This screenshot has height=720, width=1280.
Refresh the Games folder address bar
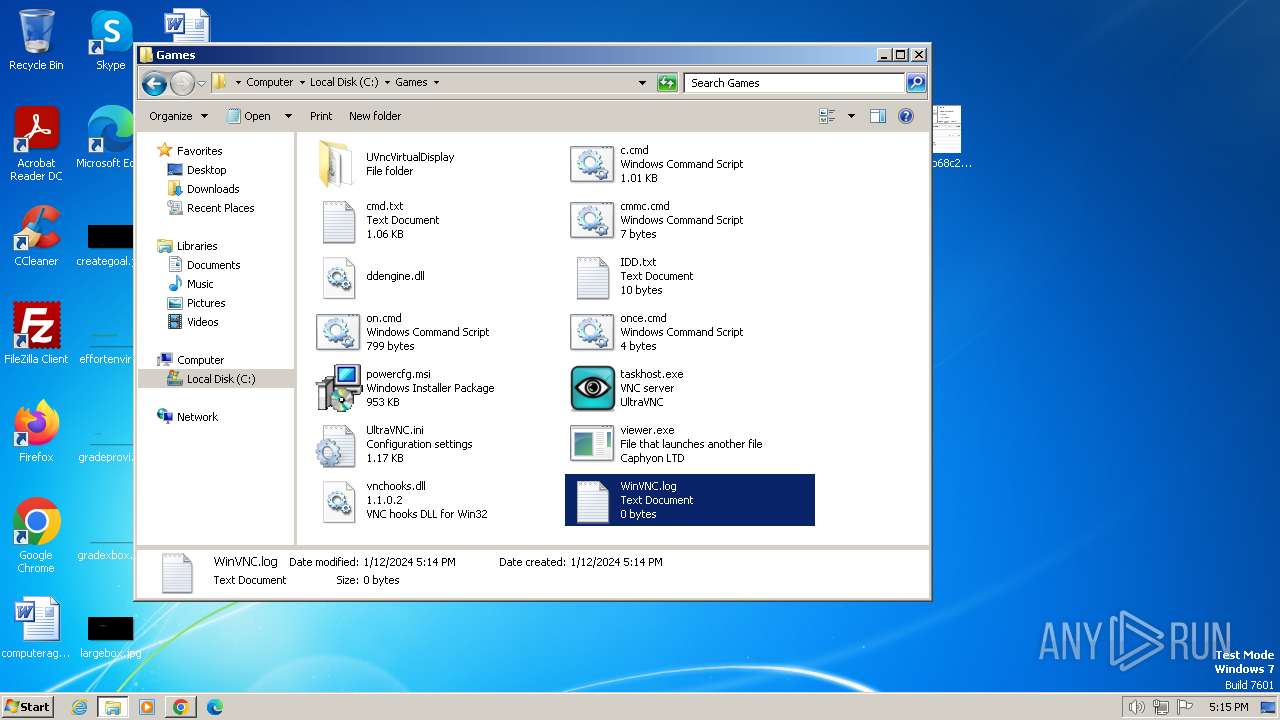pyautogui.click(x=667, y=83)
